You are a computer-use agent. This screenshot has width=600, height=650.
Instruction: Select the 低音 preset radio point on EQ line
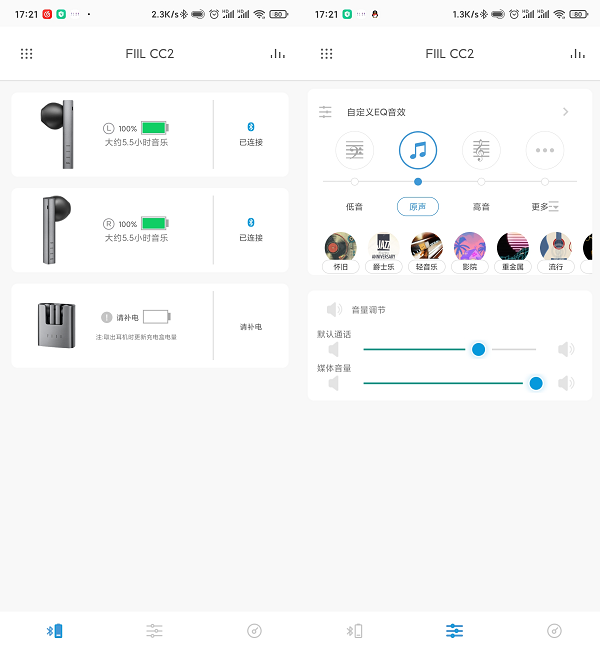355,182
